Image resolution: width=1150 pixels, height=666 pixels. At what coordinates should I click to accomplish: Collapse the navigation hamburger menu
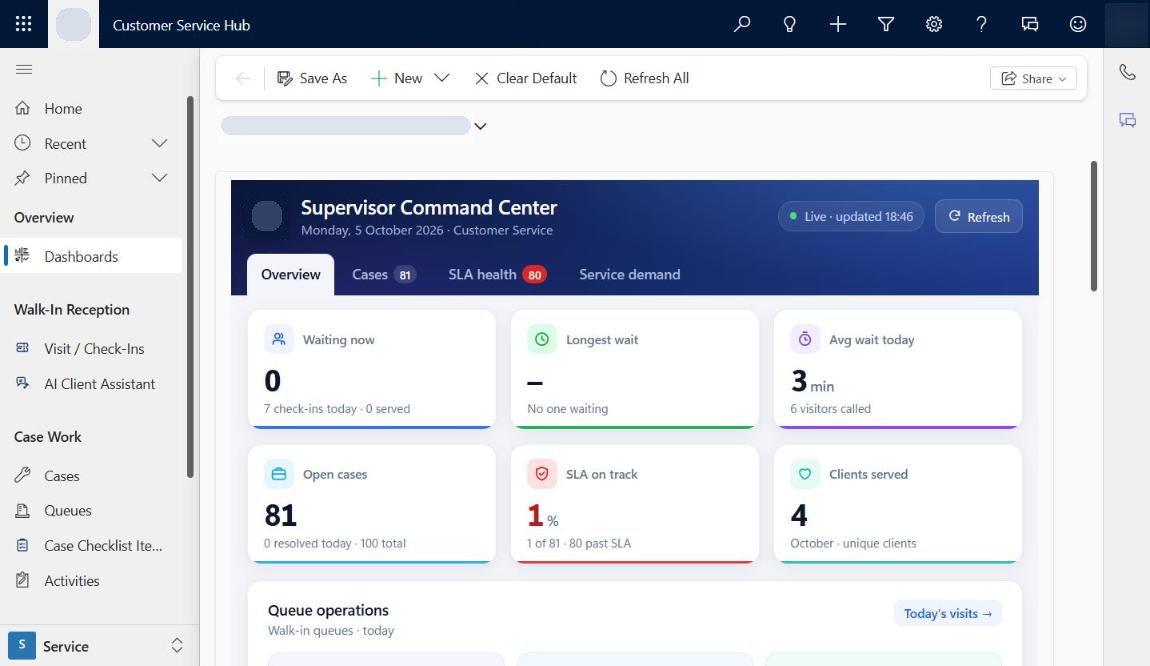[23, 69]
